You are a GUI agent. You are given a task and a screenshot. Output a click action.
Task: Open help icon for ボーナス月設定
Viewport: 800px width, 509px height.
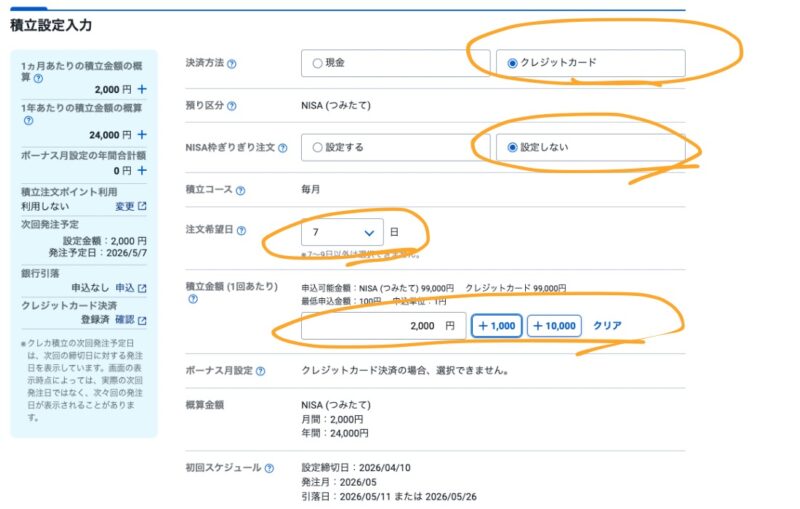point(260,371)
